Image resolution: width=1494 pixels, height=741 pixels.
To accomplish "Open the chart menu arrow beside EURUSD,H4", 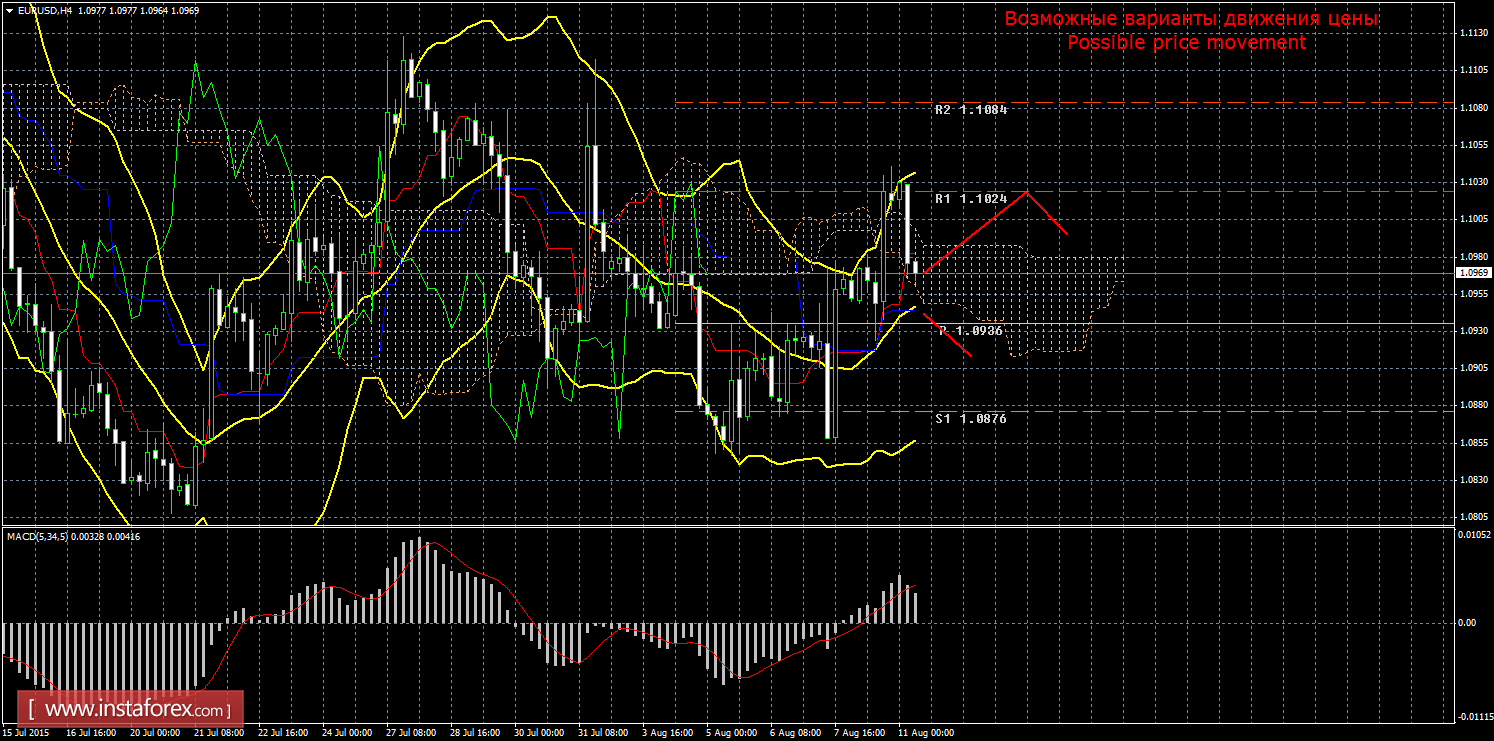I will [x=8, y=10].
